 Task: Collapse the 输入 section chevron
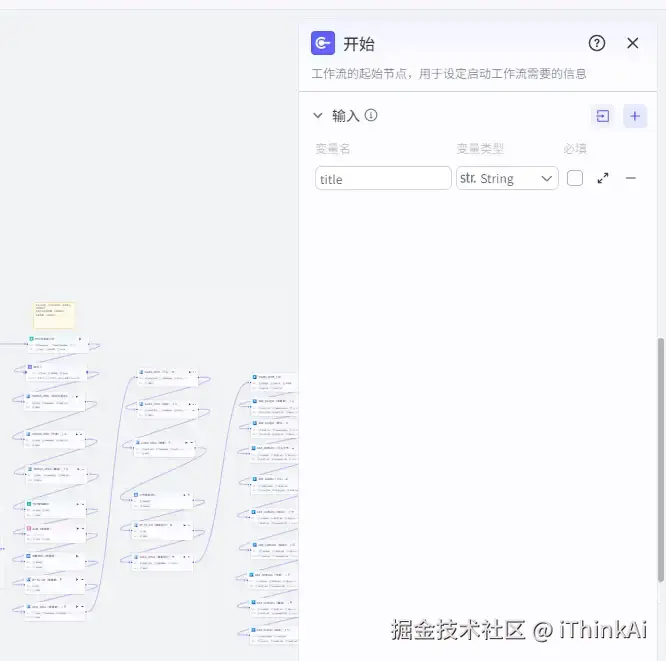click(x=318, y=115)
